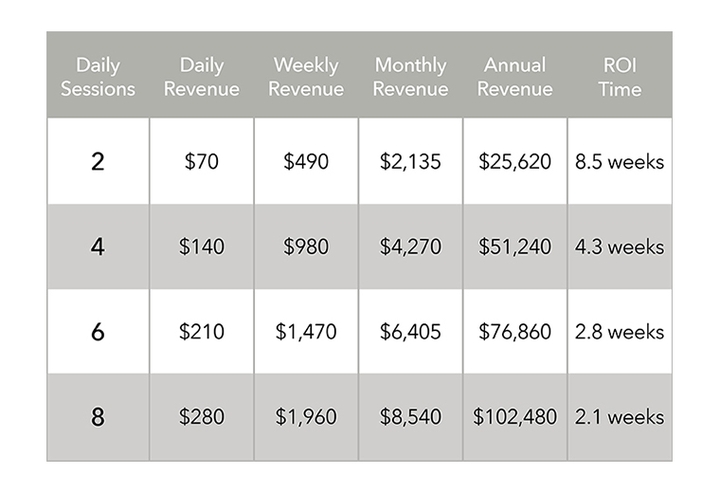The height and width of the screenshot is (493, 720).
Task: Select the $2,135 monthly revenue cell
Action: pyautogui.click(x=411, y=161)
